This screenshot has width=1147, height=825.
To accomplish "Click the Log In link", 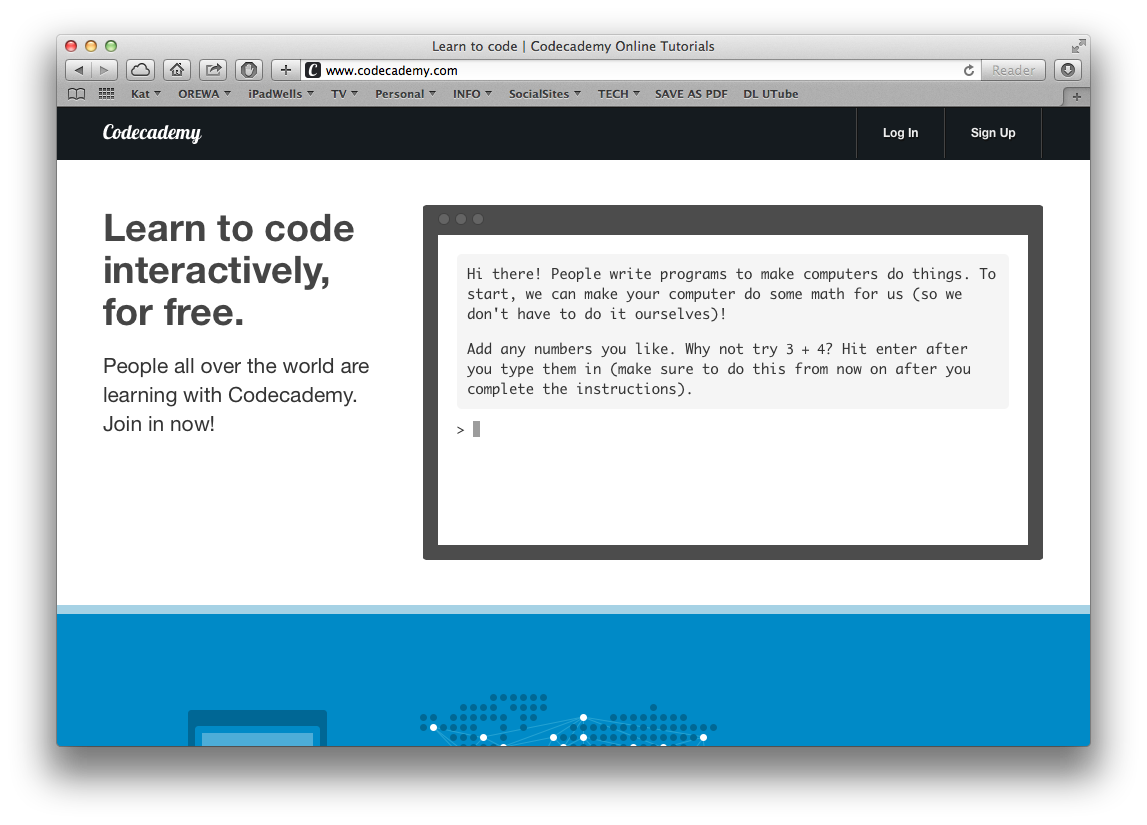I will (900, 133).
